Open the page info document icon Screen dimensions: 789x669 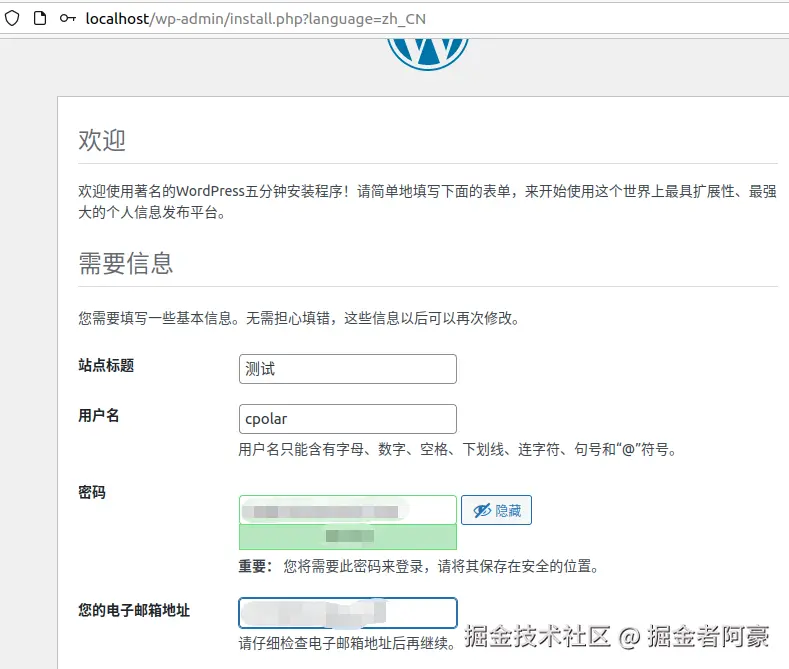pyautogui.click(x=40, y=19)
